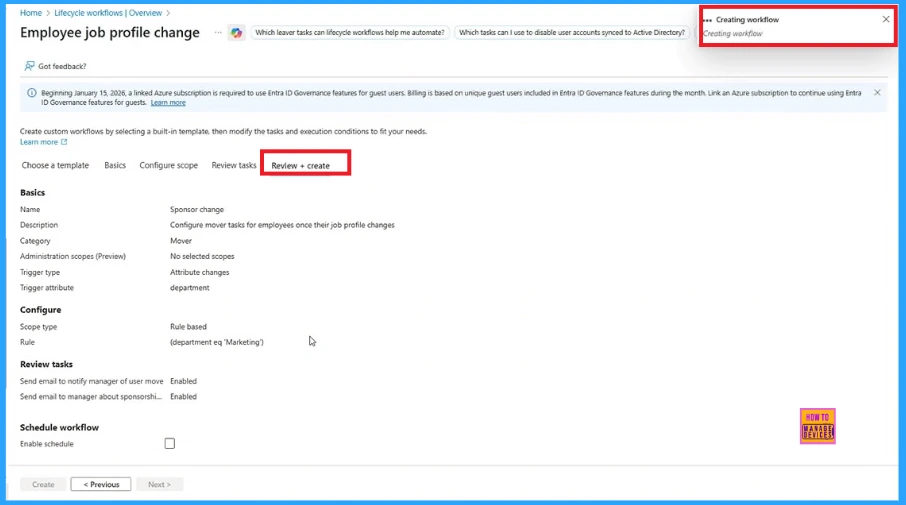The height and width of the screenshot is (505, 906).
Task: Switch to Choose a template tab
Action: point(55,165)
